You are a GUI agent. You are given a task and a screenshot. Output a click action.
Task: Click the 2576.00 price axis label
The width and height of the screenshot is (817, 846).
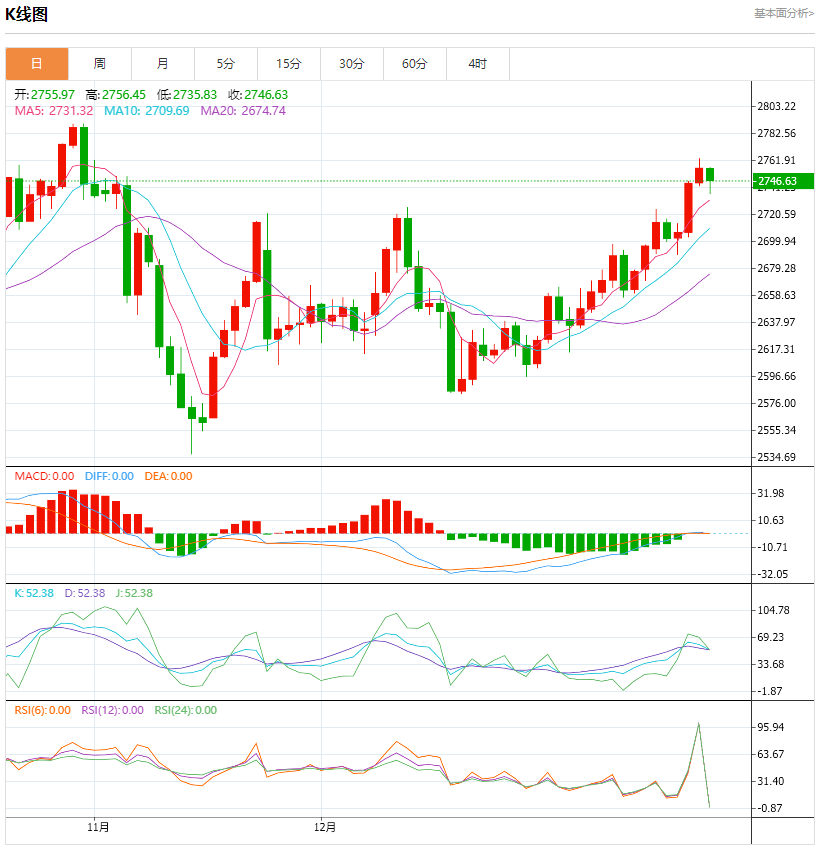coord(777,403)
